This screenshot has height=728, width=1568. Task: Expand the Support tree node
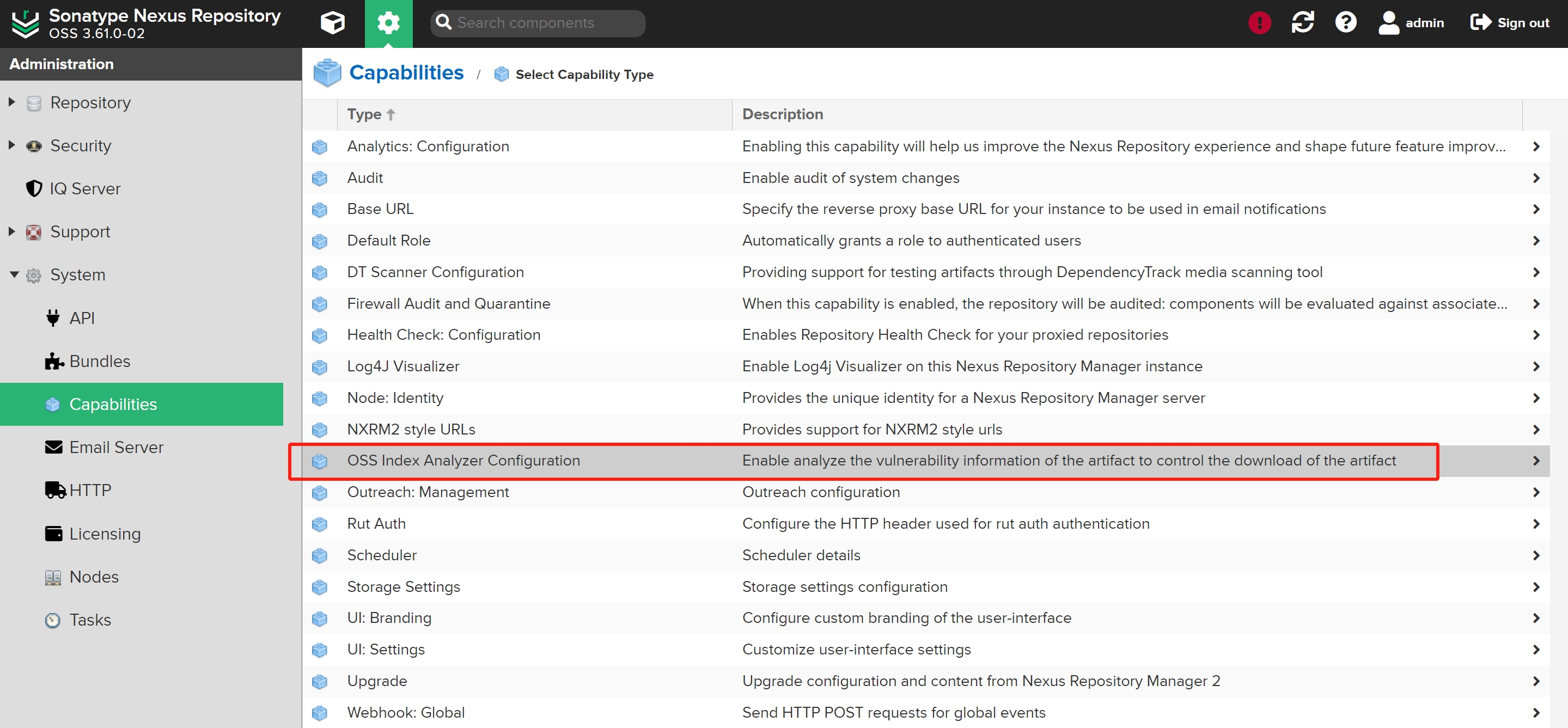point(11,231)
